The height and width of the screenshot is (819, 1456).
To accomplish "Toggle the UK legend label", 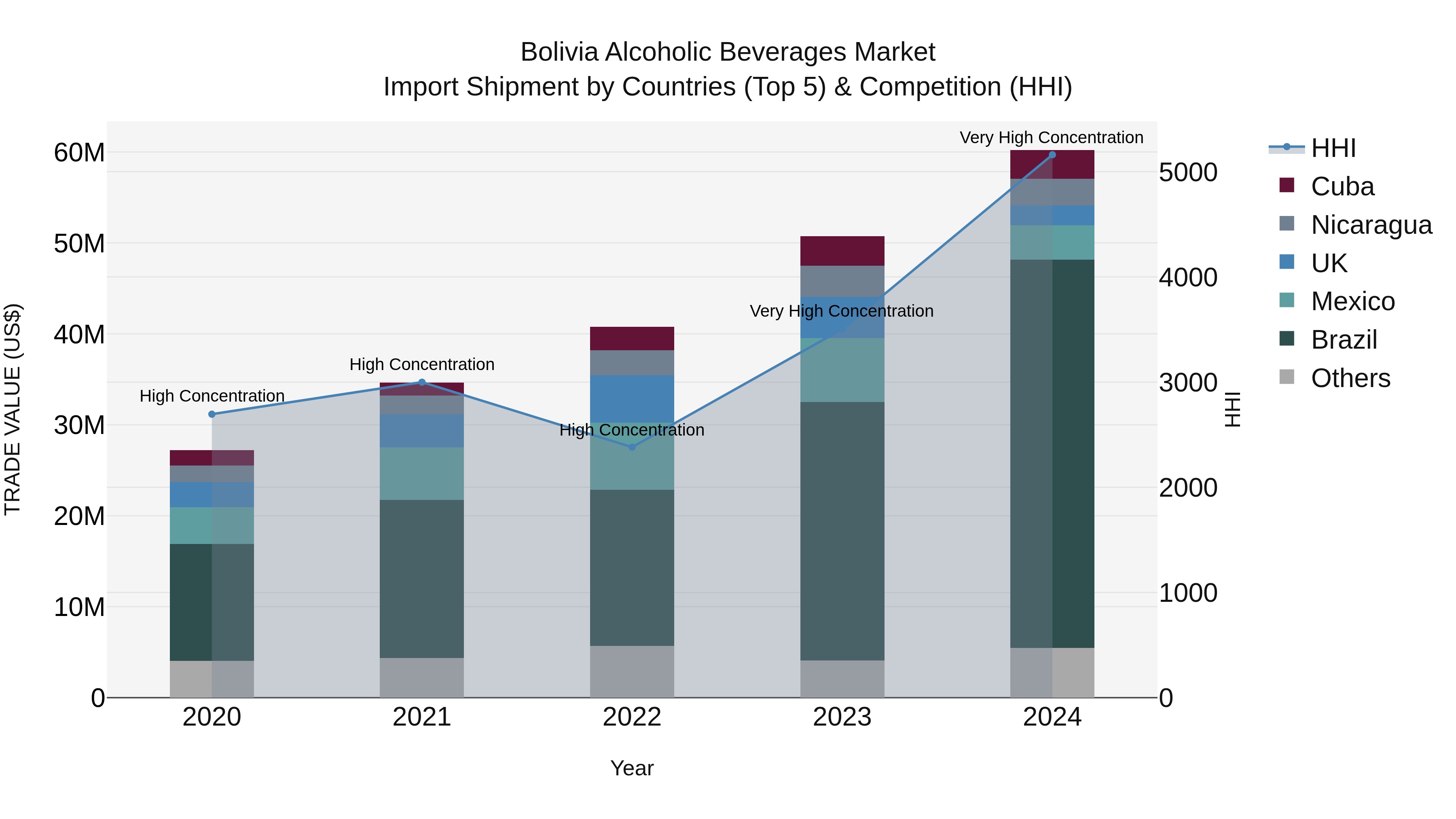I will [x=1329, y=263].
